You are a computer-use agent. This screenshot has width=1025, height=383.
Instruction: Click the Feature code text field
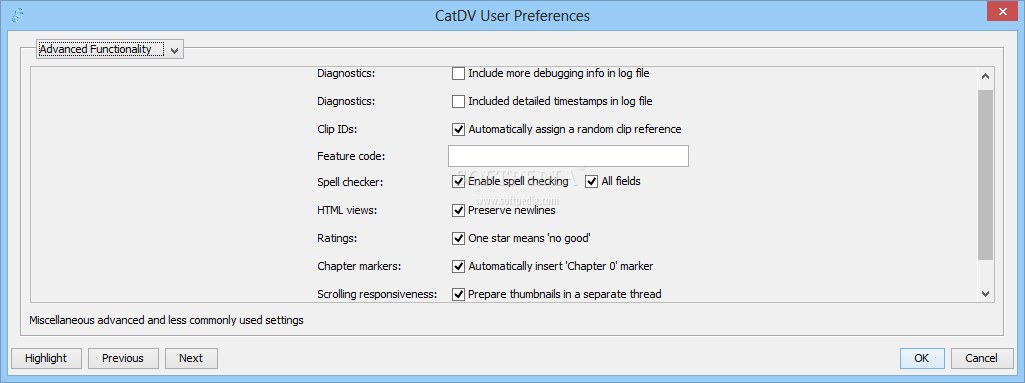pyautogui.click(x=568, y=156)
